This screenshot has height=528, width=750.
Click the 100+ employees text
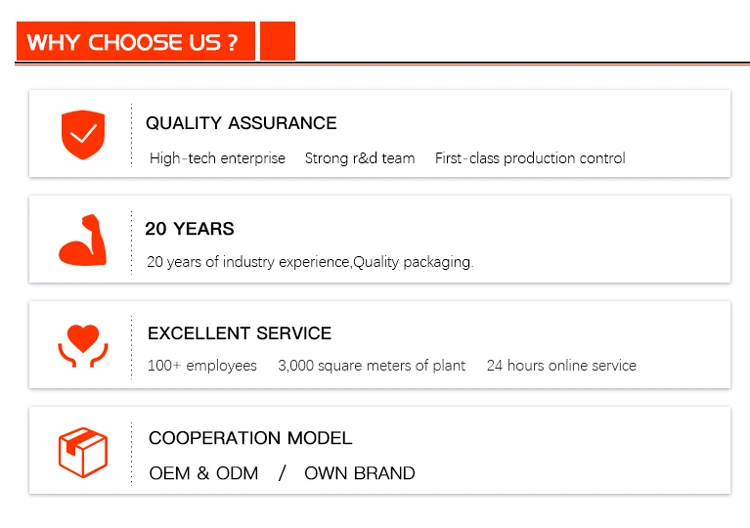202,366
